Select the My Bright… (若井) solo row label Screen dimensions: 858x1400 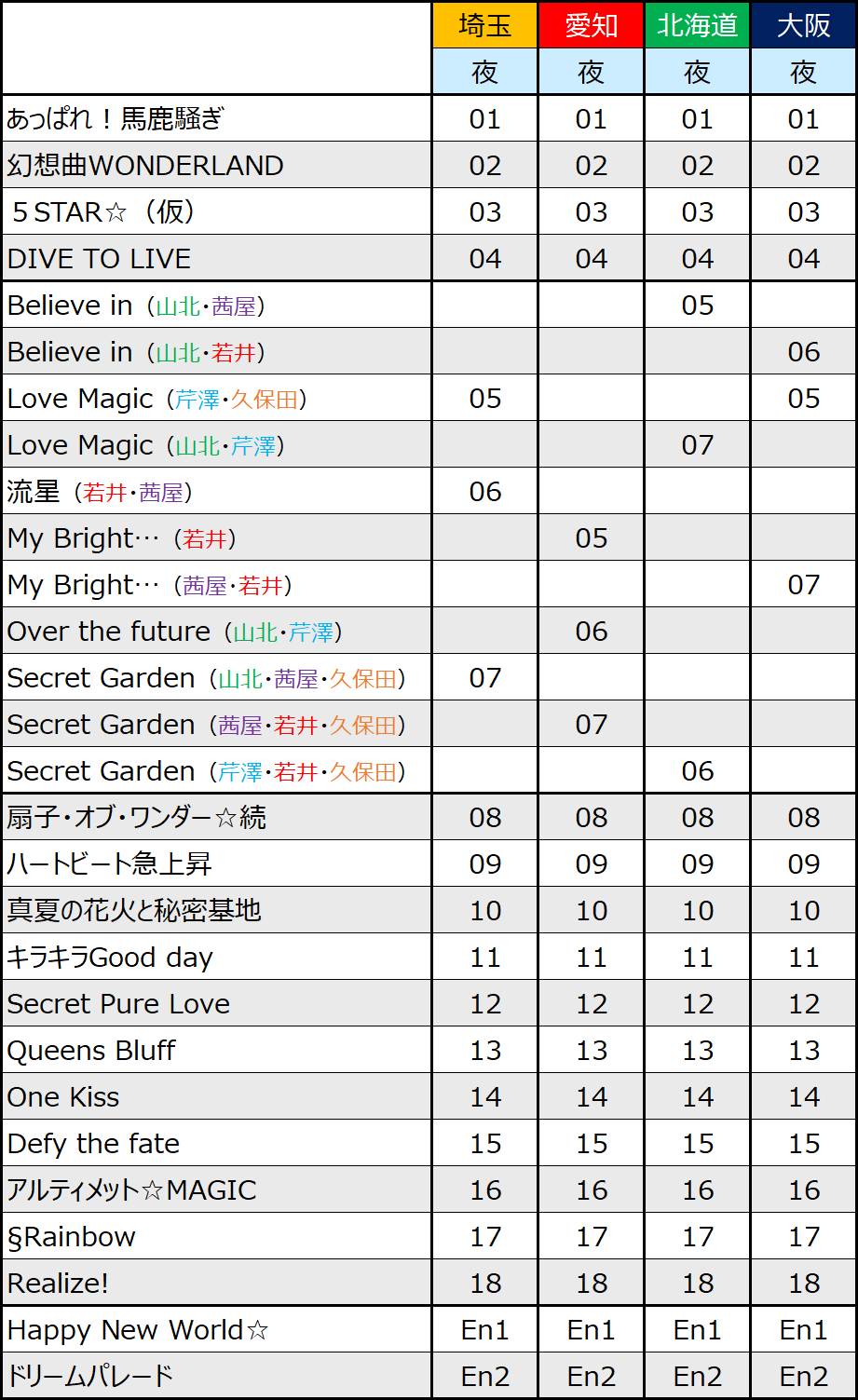coord(121,538)
